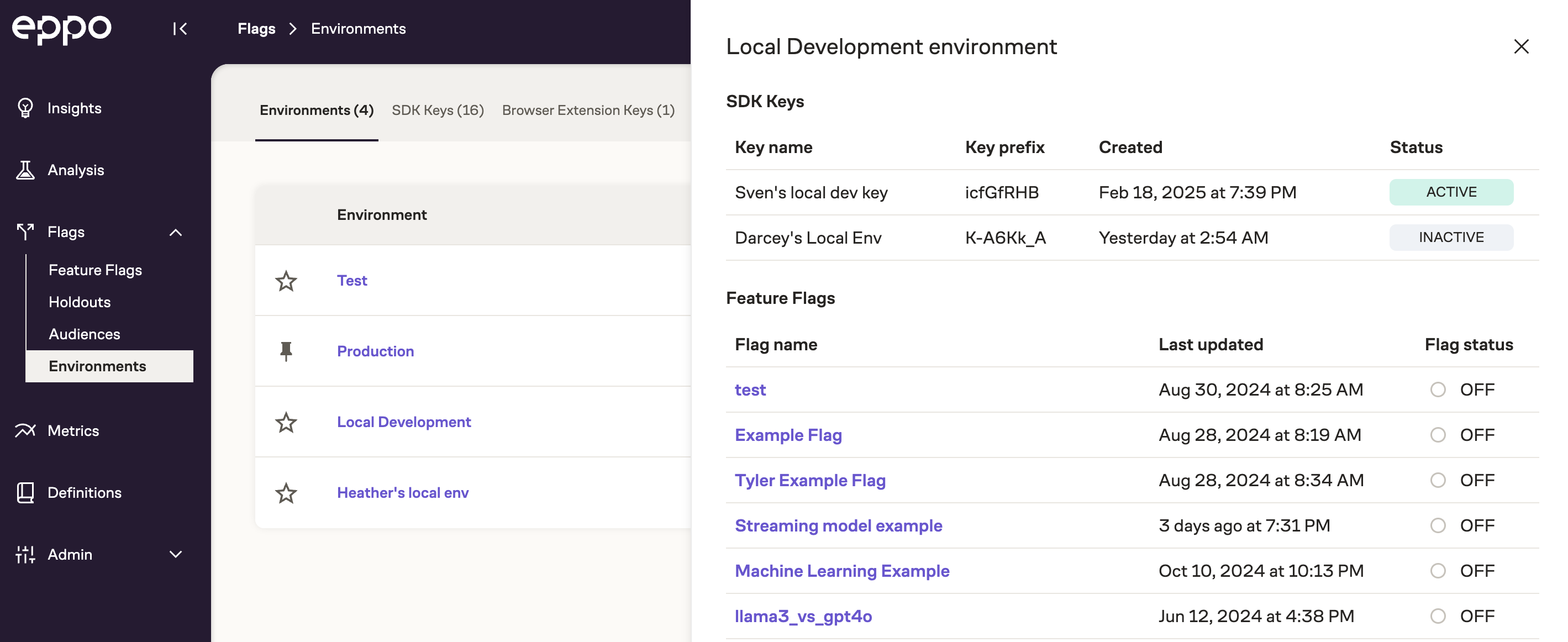Toggle status of Machine Learning Example flag

click(x=1437, y=571)
